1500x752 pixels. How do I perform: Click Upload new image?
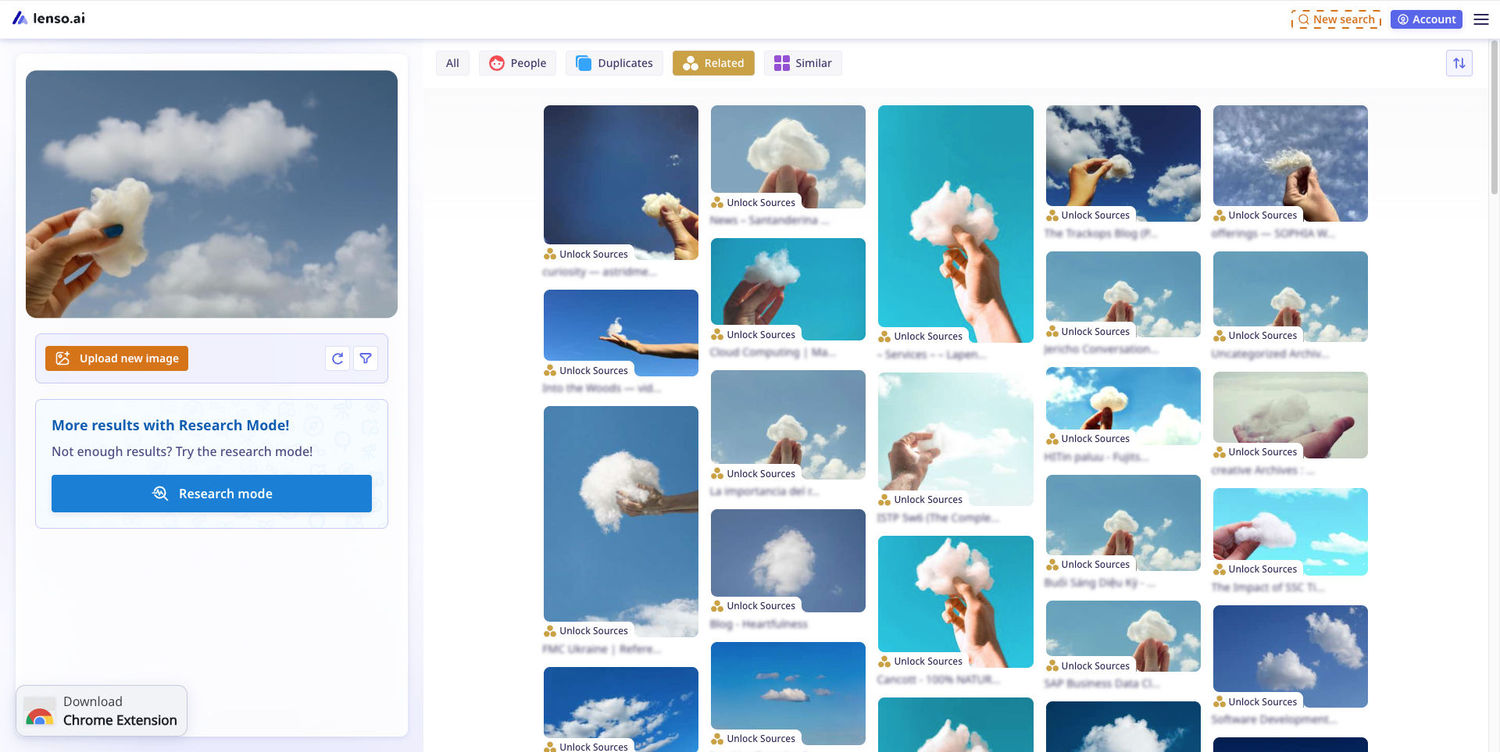117,358
